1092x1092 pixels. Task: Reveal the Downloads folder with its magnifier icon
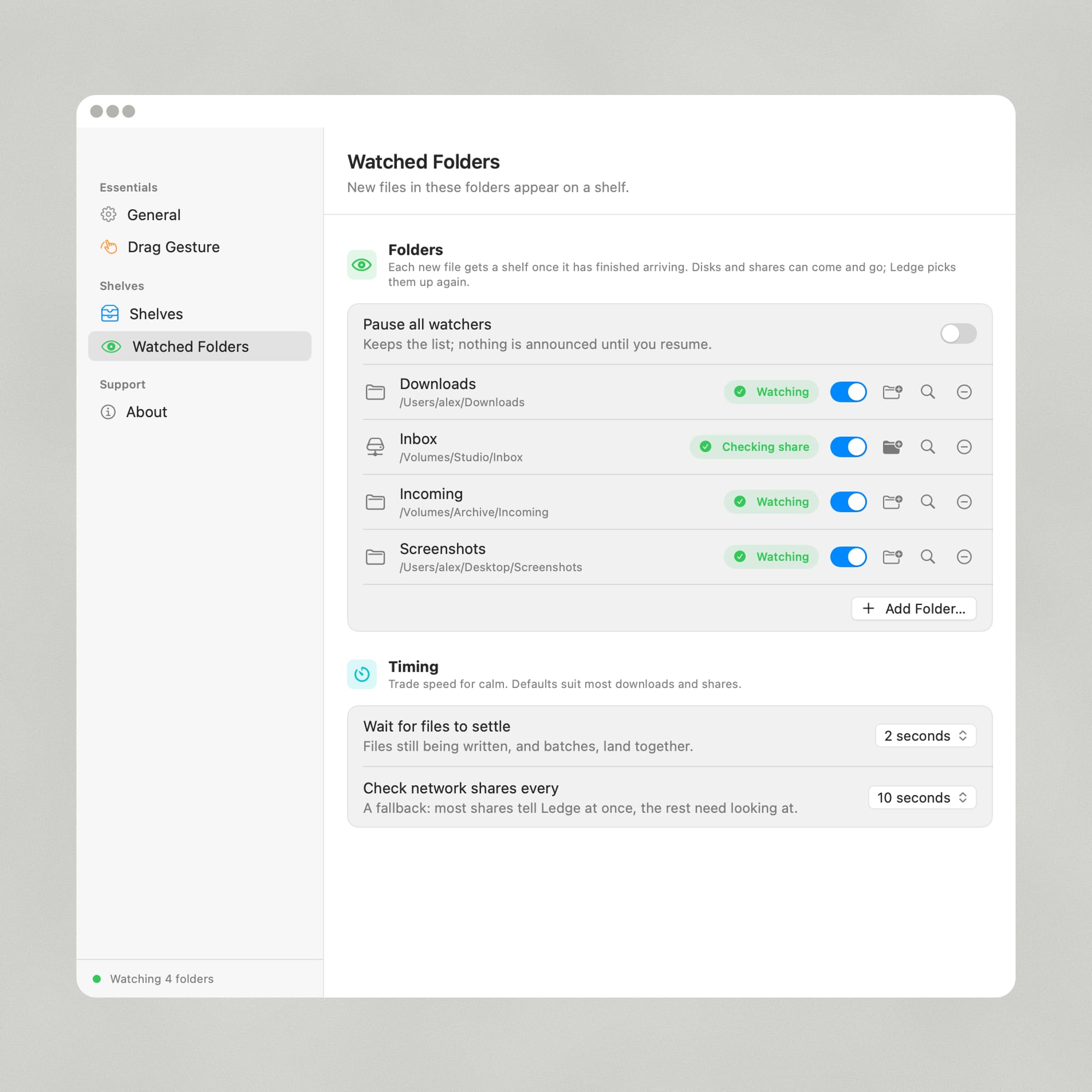pyautogui.click(x=928, y=391)
